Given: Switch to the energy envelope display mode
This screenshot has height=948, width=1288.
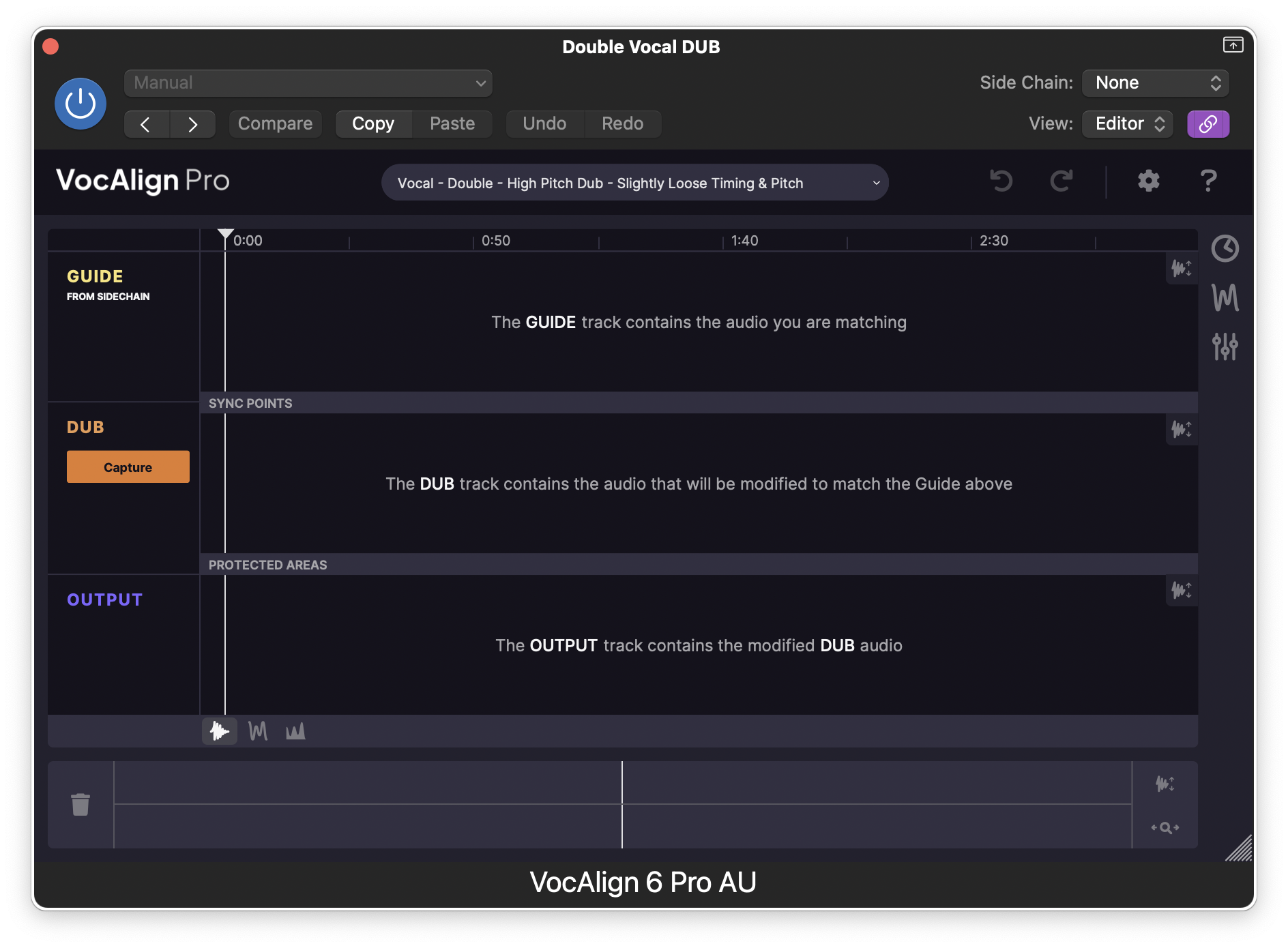Looking at the screenshot, I should 295,731.
